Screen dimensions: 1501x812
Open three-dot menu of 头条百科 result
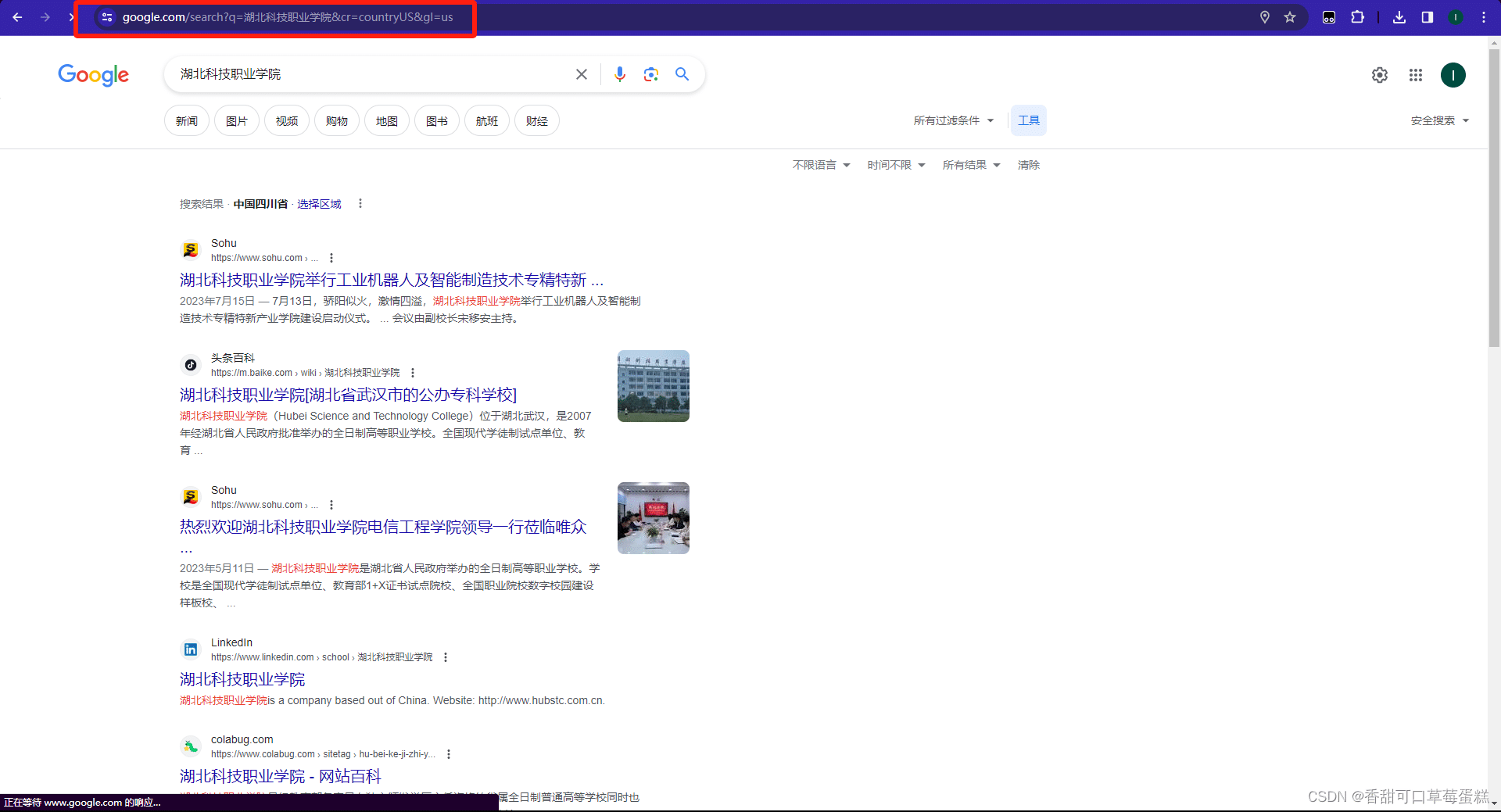click(413, 373)
